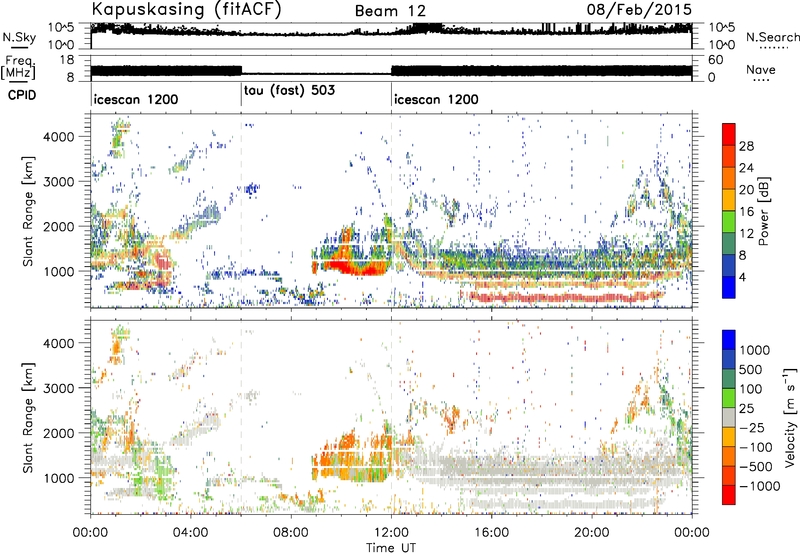Click the blue top of the Velocity colorbar
Image resolution: width=800 pixels, height=554 pixels.
[729, 339]
